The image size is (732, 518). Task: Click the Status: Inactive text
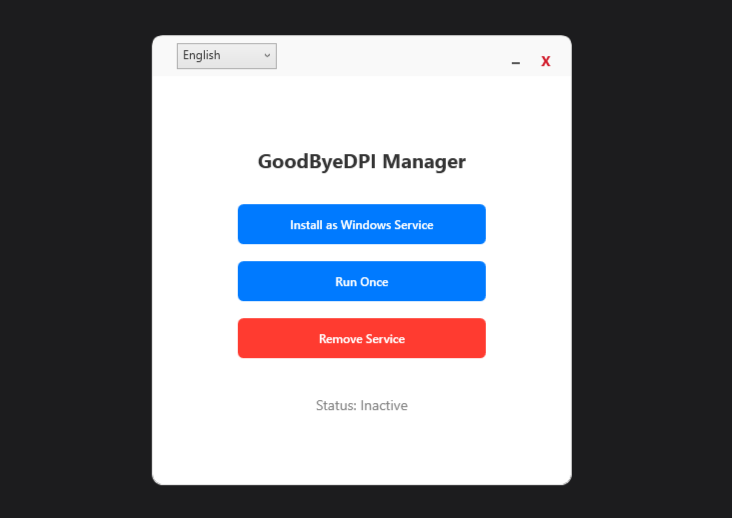click(x=361, y=405)
